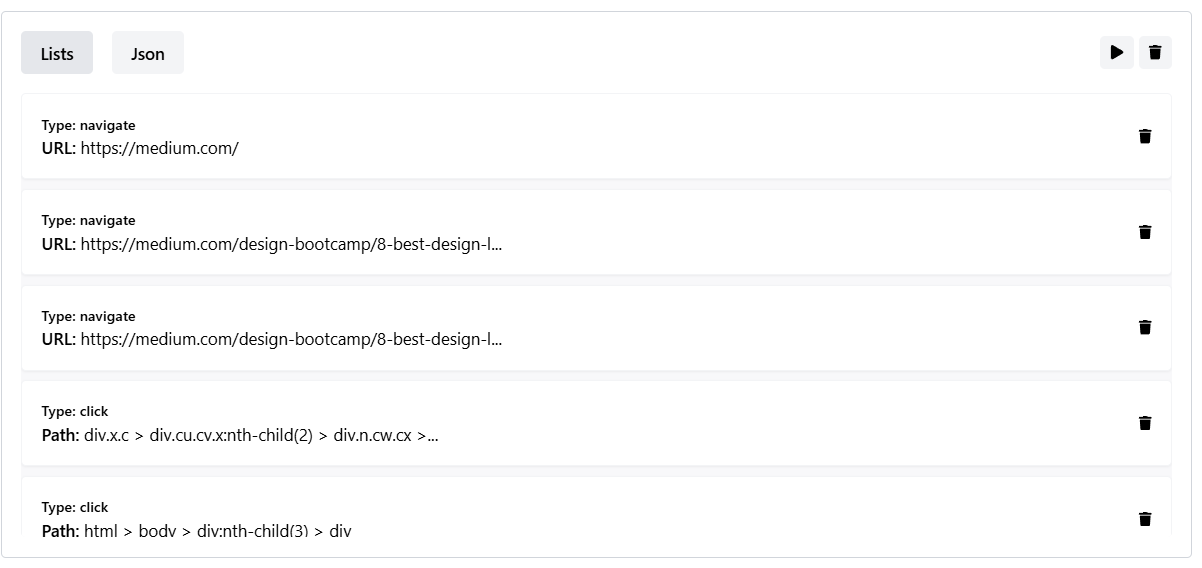Image resolution: width=1202 pixels, height=568 pixels.
Task: Click the "URL:" label of the first step
Action: [x=59, y=148]
